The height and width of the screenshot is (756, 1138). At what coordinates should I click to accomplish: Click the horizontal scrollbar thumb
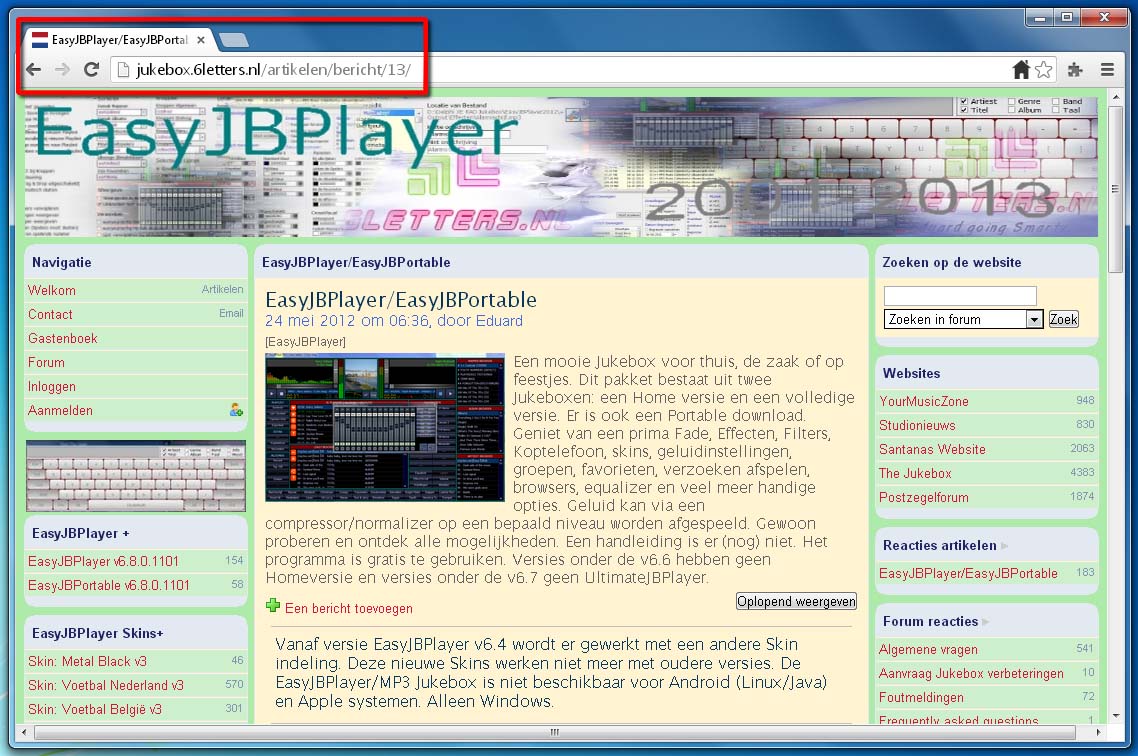pos(555,732)
